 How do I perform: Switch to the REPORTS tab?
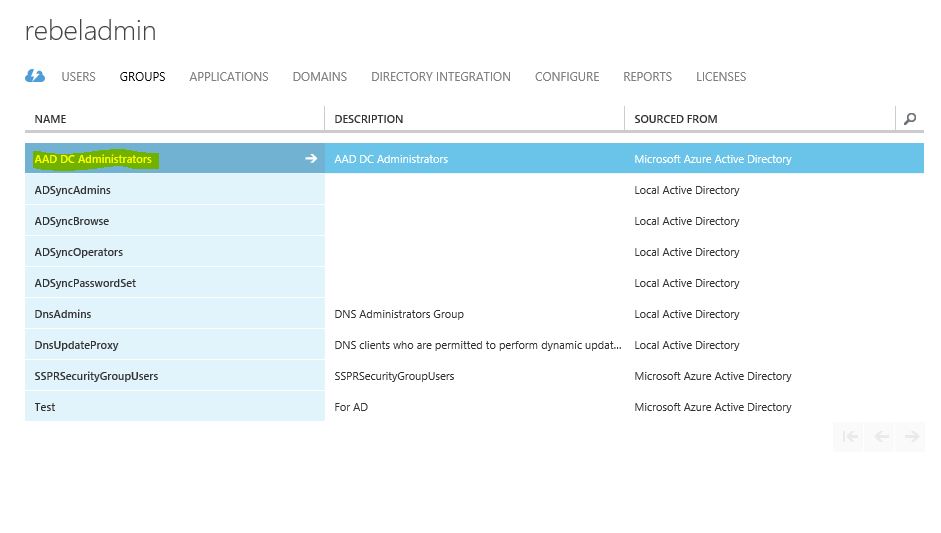pyautogui.click(x=647, y=77)
